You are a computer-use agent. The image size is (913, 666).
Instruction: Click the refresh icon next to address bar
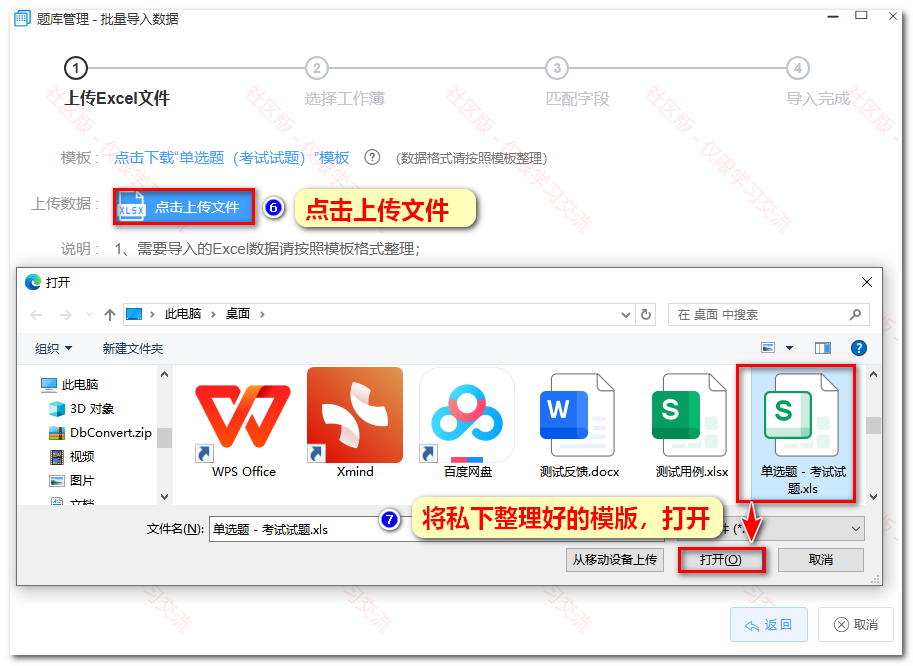[646, 314]
